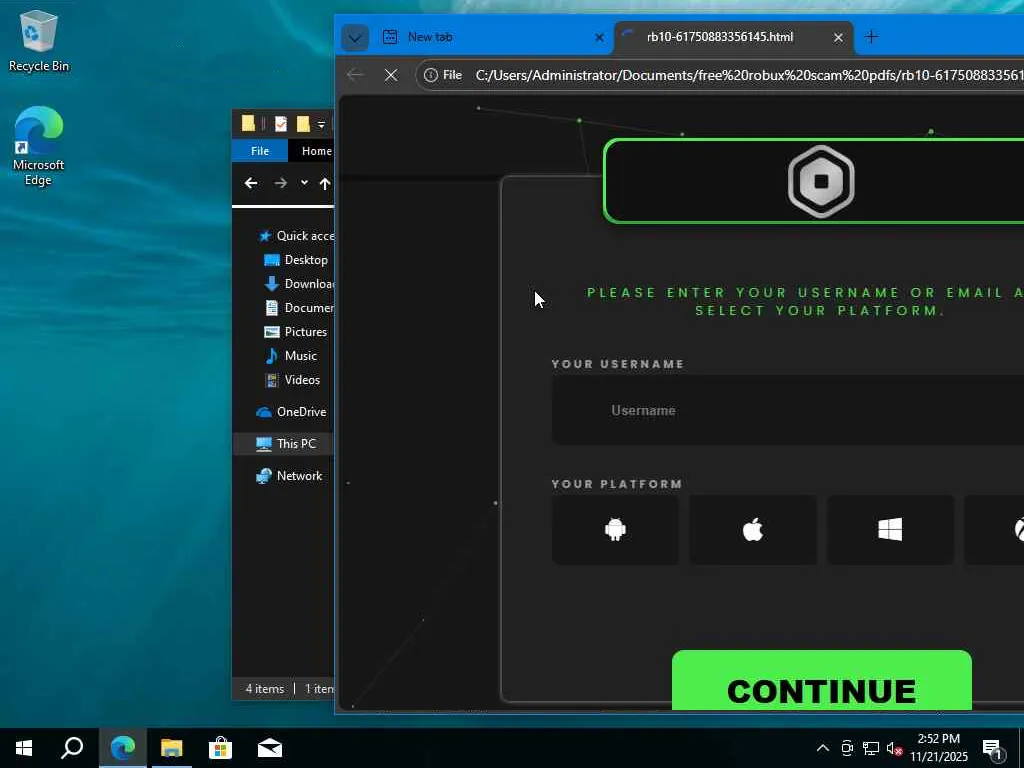
Task: Switch to Edge from the taskbar
Action: [122, 748]
